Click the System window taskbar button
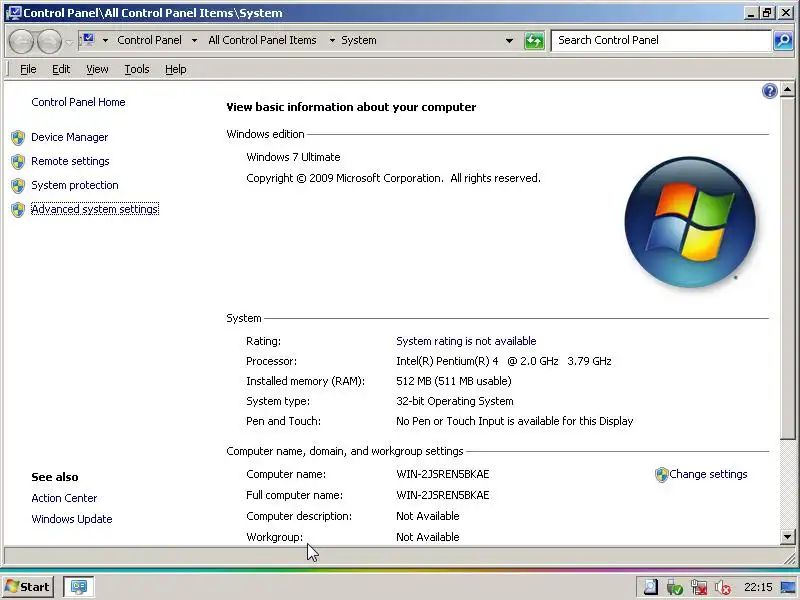 click(x=79, y=587)
